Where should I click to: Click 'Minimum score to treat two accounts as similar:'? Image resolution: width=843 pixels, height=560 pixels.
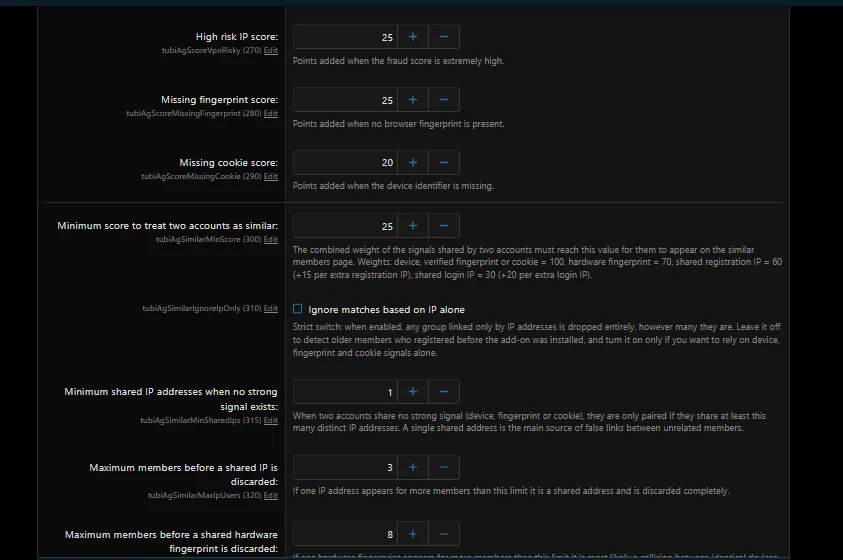(168, 226)
